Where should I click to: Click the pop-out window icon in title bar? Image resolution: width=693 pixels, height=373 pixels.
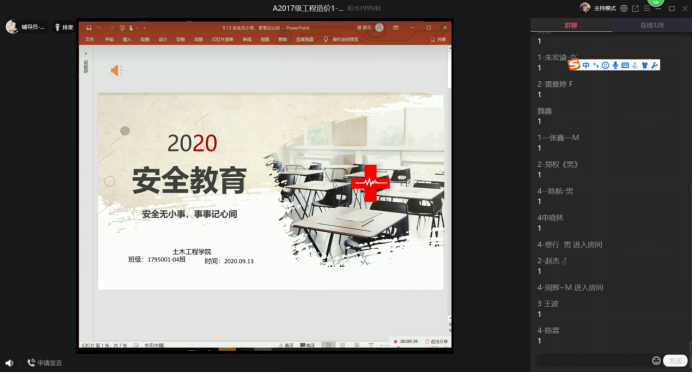coord(636,8)
